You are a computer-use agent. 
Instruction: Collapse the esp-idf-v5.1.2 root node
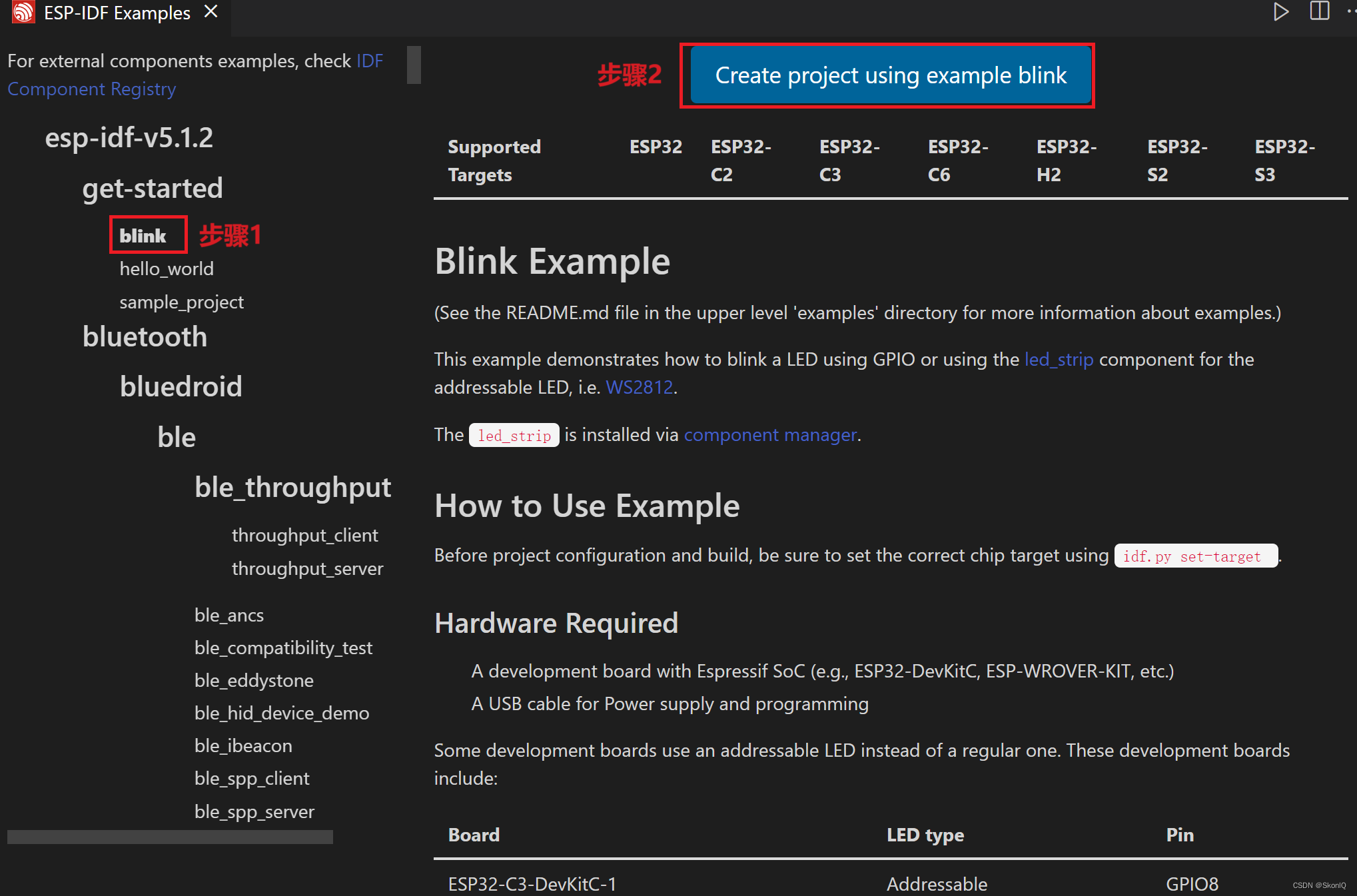click(129, 137)
